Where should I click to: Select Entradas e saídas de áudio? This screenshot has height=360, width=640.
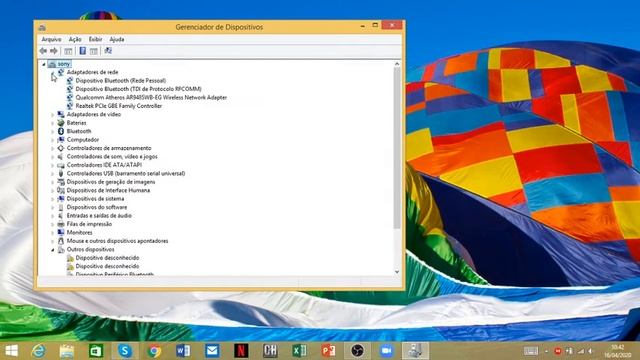pos(99,216)
